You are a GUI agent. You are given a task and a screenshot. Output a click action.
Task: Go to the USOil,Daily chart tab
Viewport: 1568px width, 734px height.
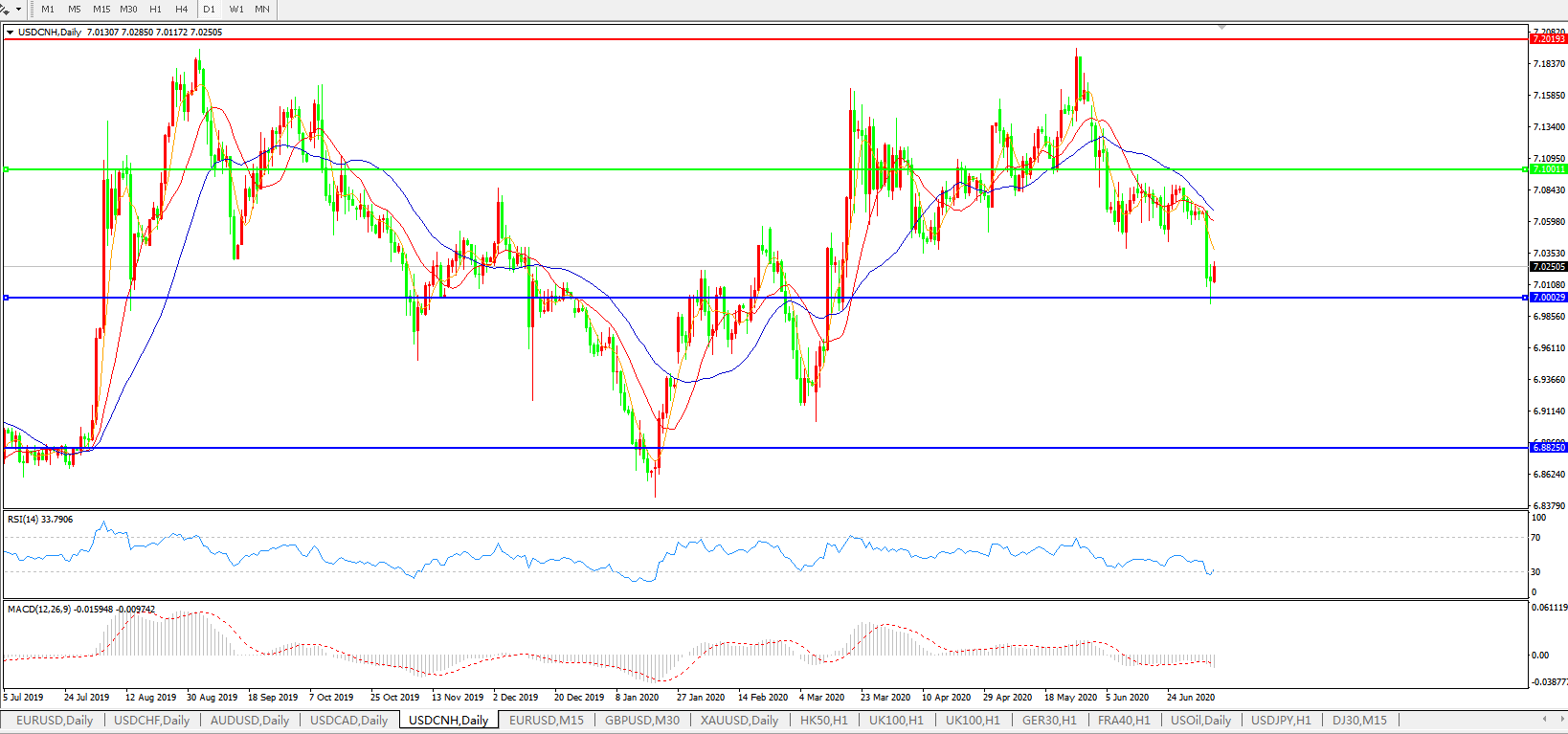(1200, 720)
